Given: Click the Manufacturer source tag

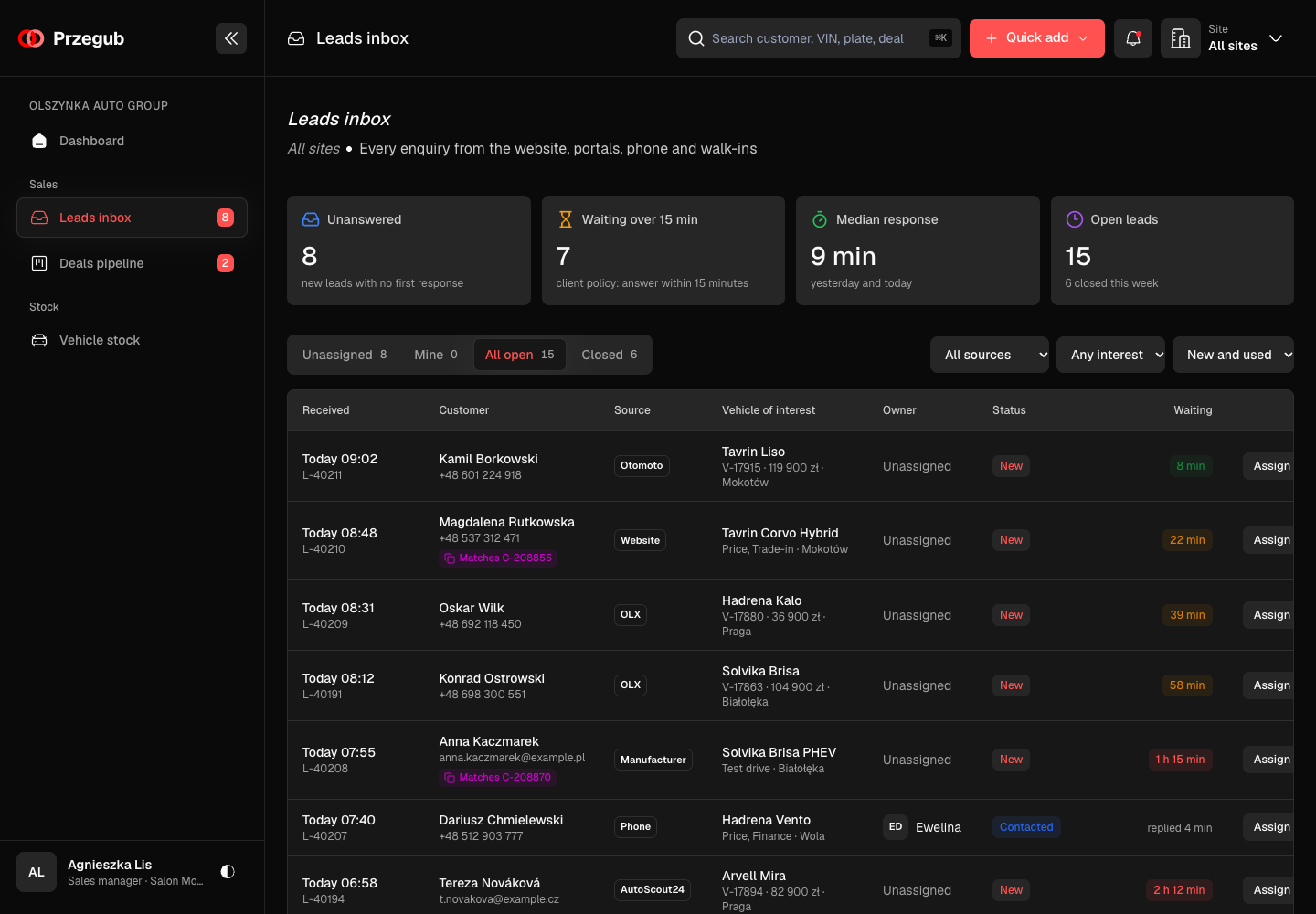Looking at the screenshot, I should coord(653,760).
